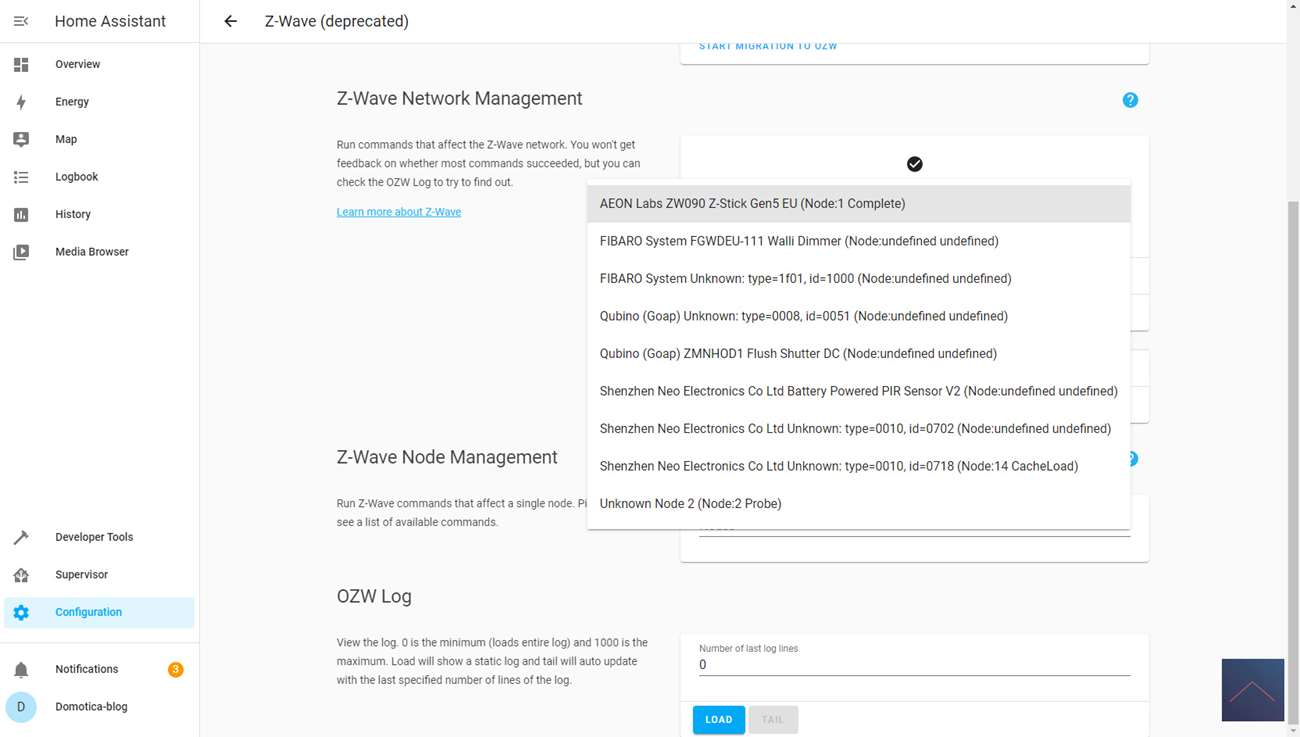
Task: Choose FIBARO FGWDEU-111 Walli Dimmer option
Action: click(x=798, y=241)
